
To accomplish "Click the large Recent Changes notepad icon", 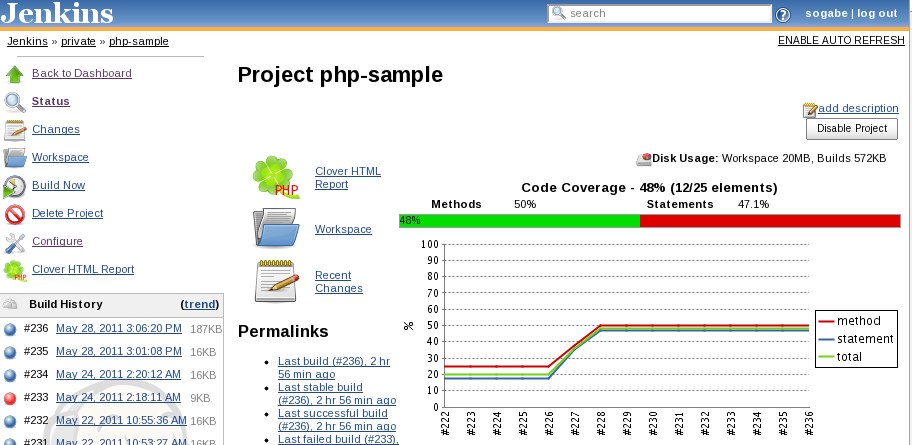I will tap(277, 282).
